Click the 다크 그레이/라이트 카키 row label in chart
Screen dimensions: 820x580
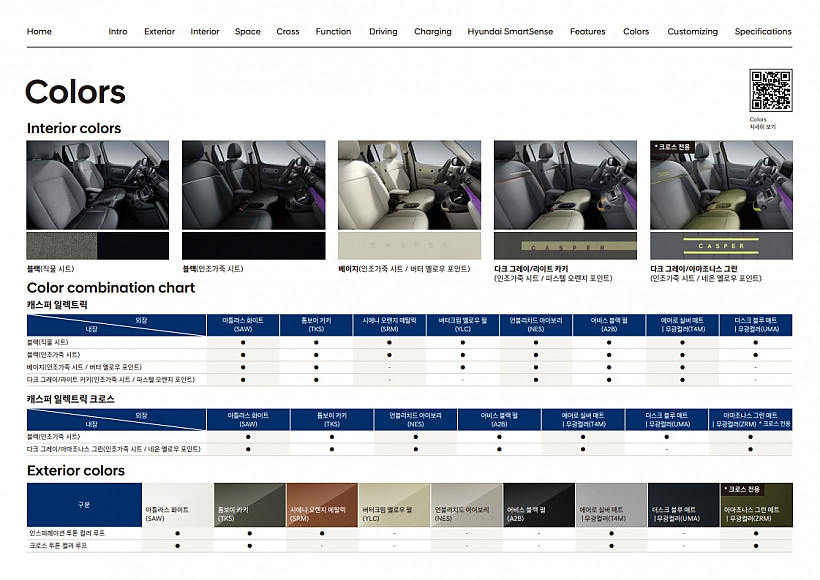tap(110, 380)
